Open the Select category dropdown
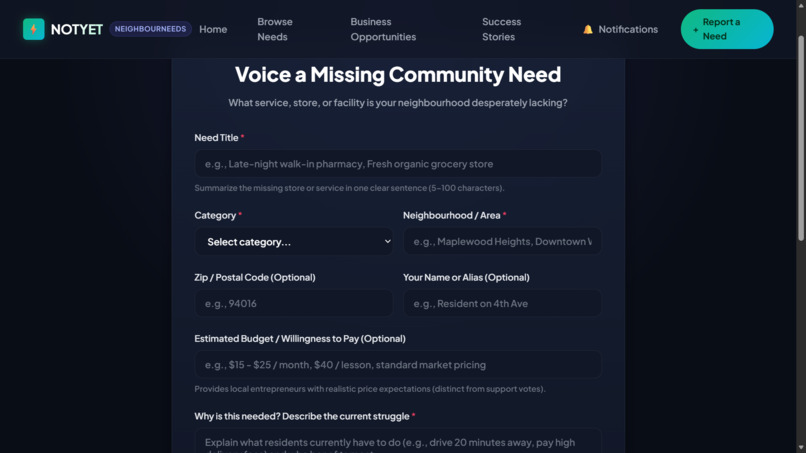Image resolution: width=806 pixels, height=453 pixels. coord(294,242)
